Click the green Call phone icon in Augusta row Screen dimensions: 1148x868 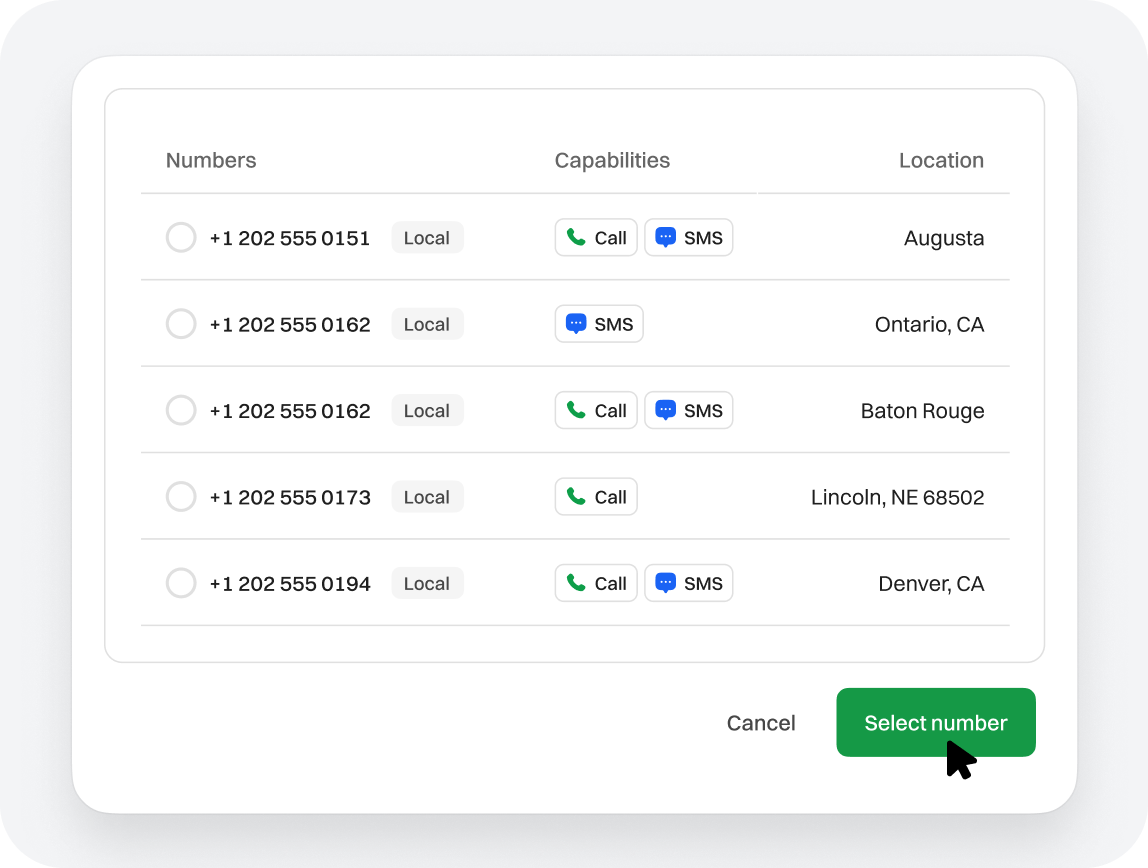coord(576,238)
